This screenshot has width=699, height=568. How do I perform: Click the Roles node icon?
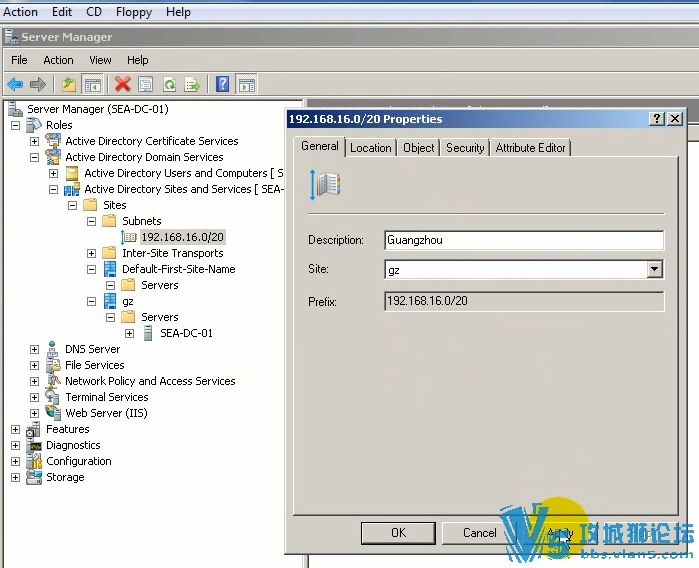tap(34, 125)
